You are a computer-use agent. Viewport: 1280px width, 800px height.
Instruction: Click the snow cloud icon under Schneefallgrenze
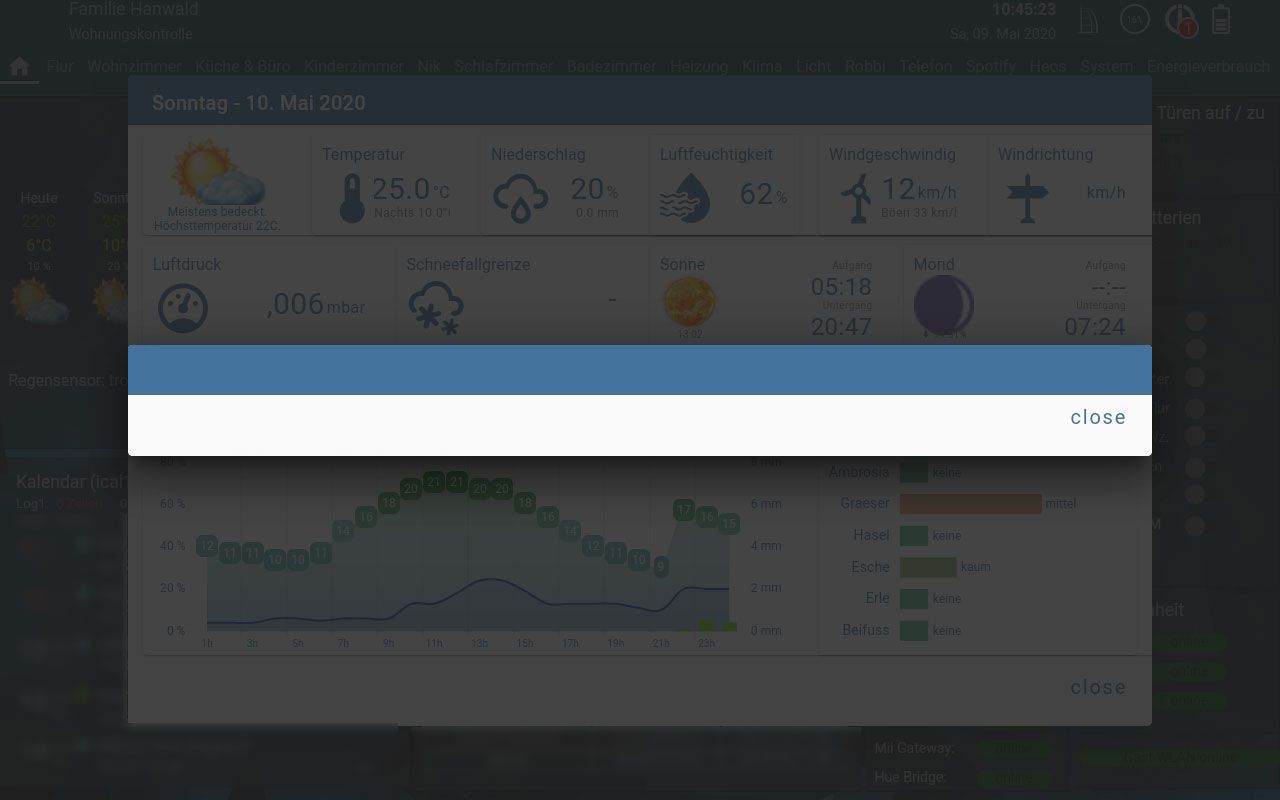pyautogui.click(x=437, y=307)
